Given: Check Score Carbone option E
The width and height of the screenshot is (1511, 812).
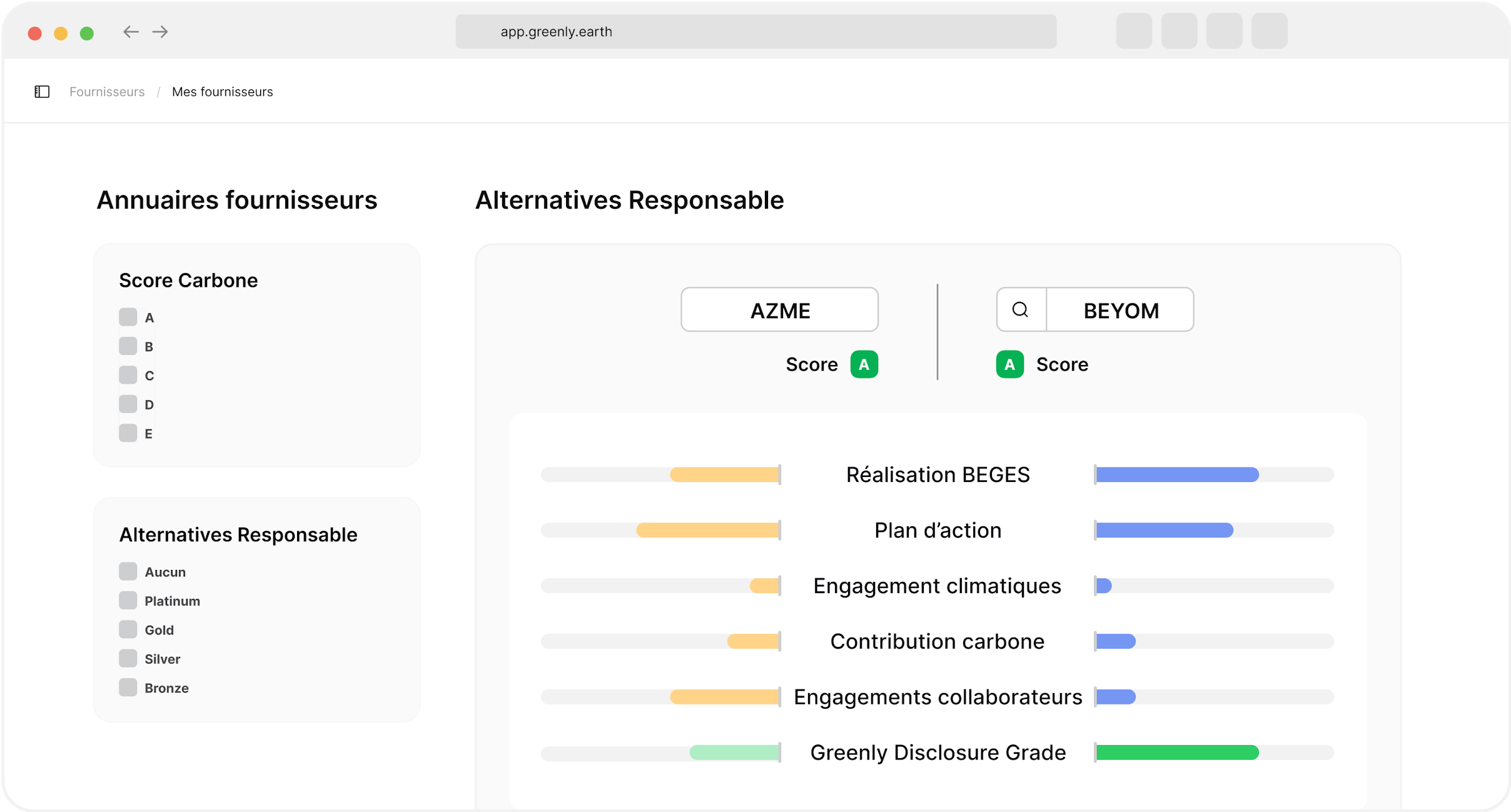Looking at the screenshot, I should 128,433.
